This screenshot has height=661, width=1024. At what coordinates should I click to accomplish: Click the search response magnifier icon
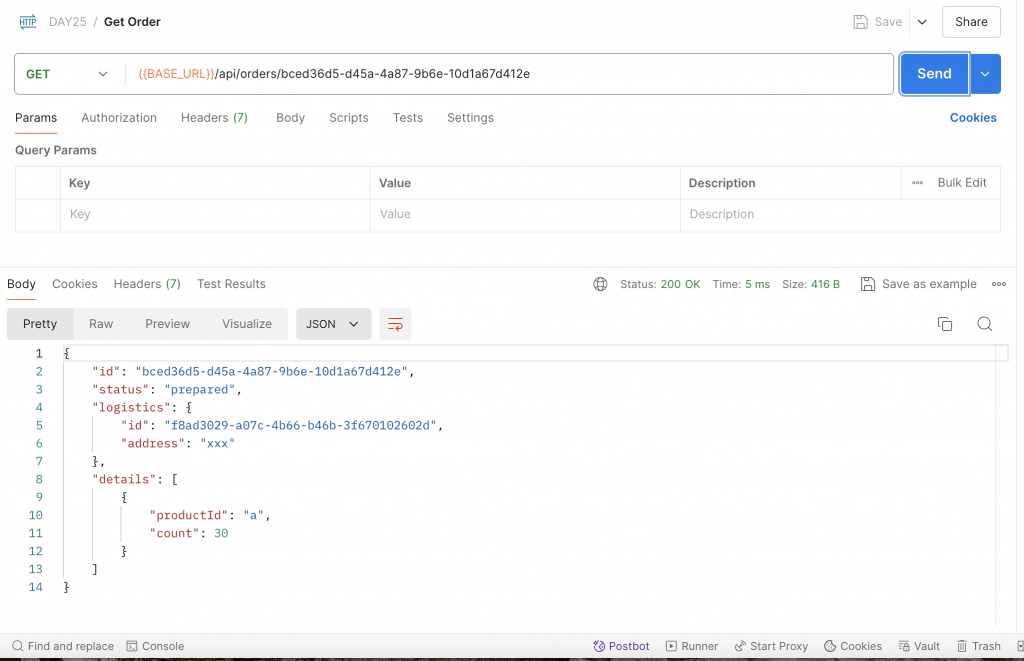tap(984, 324)
